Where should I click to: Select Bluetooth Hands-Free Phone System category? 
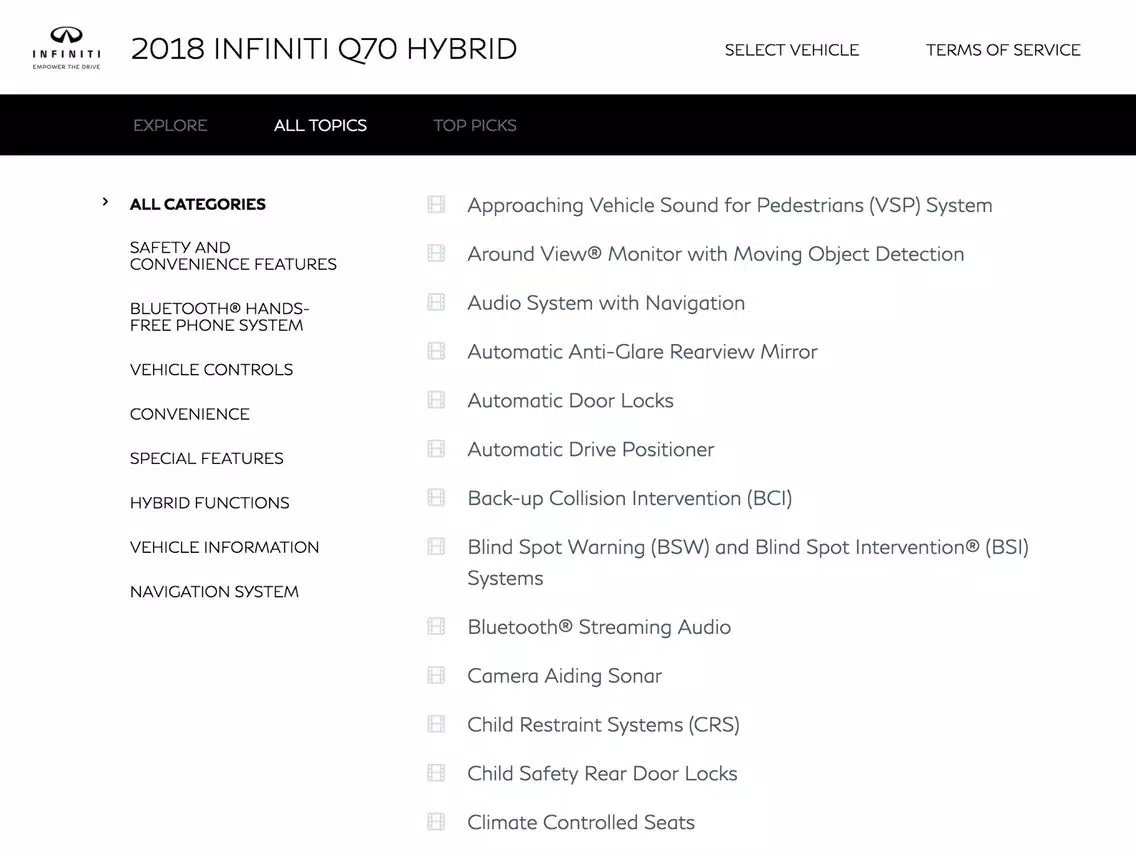click(220, 317)
